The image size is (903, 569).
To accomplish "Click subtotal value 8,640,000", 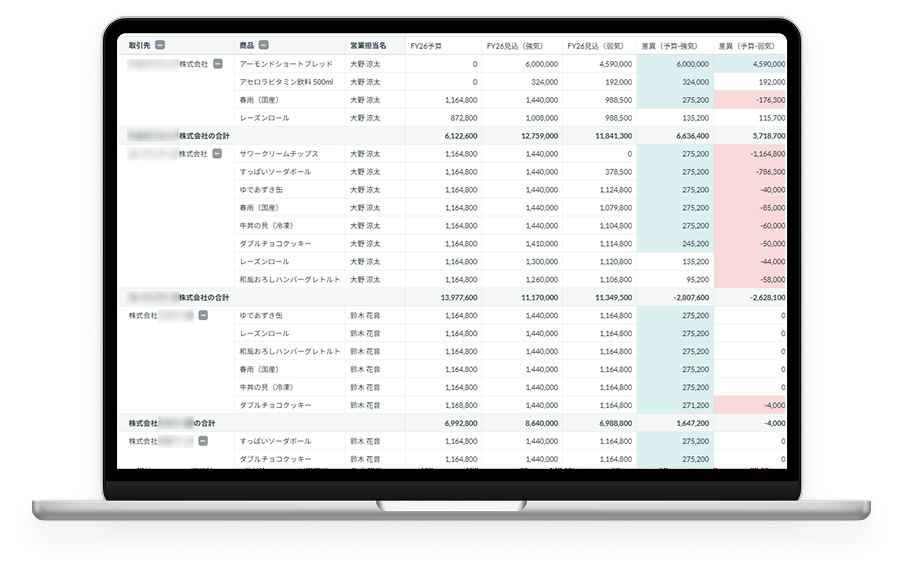I will click(522, 423).
